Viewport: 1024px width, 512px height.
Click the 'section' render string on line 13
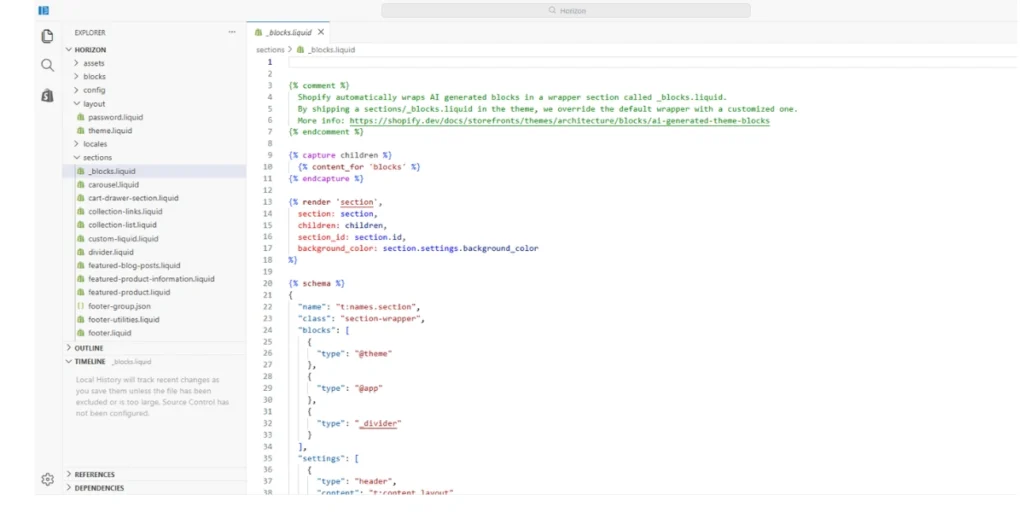(x=357, y=202)
